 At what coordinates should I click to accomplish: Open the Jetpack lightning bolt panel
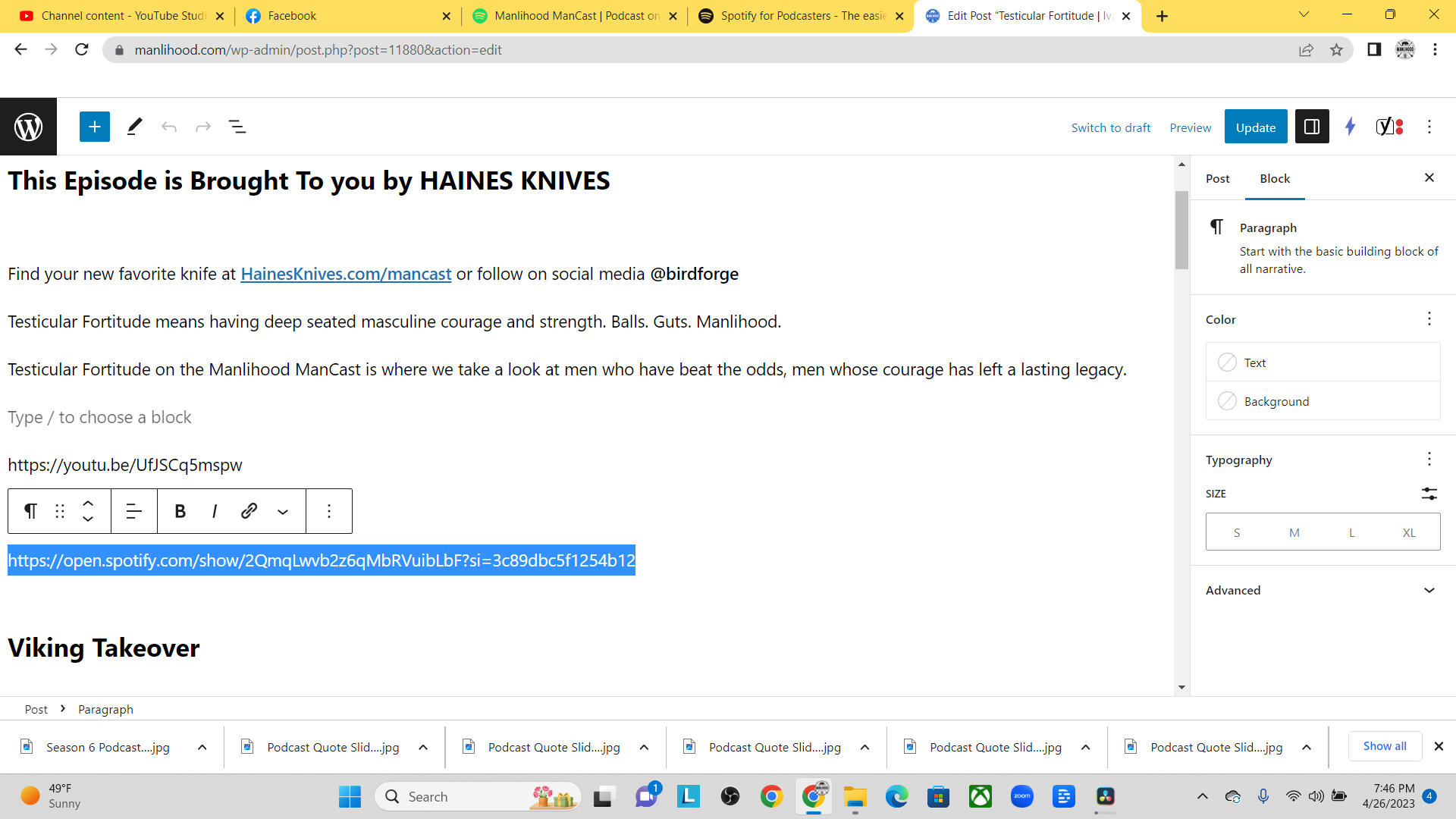[1350, 127]
